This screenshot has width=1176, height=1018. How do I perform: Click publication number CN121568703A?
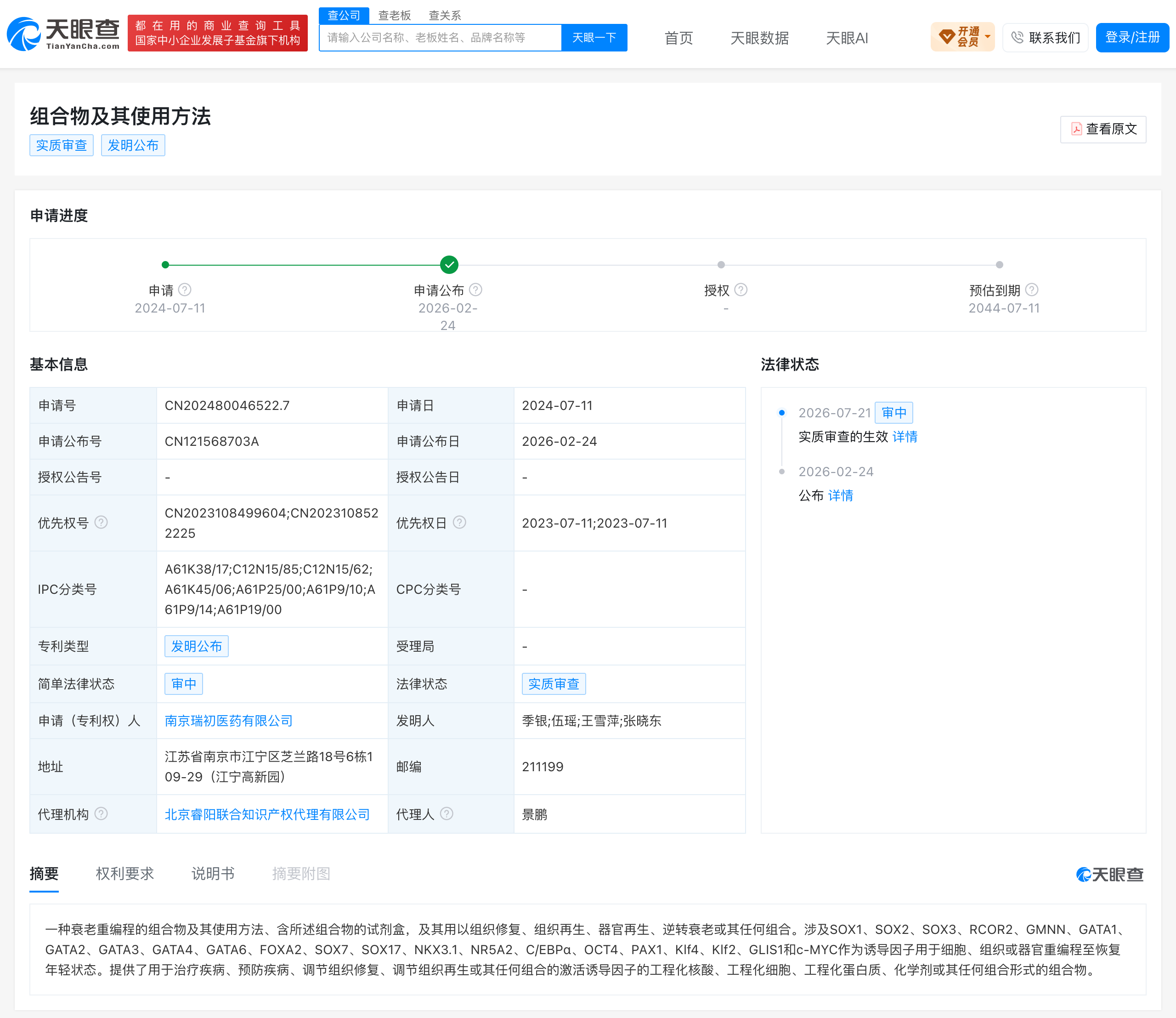coord(212,441)
